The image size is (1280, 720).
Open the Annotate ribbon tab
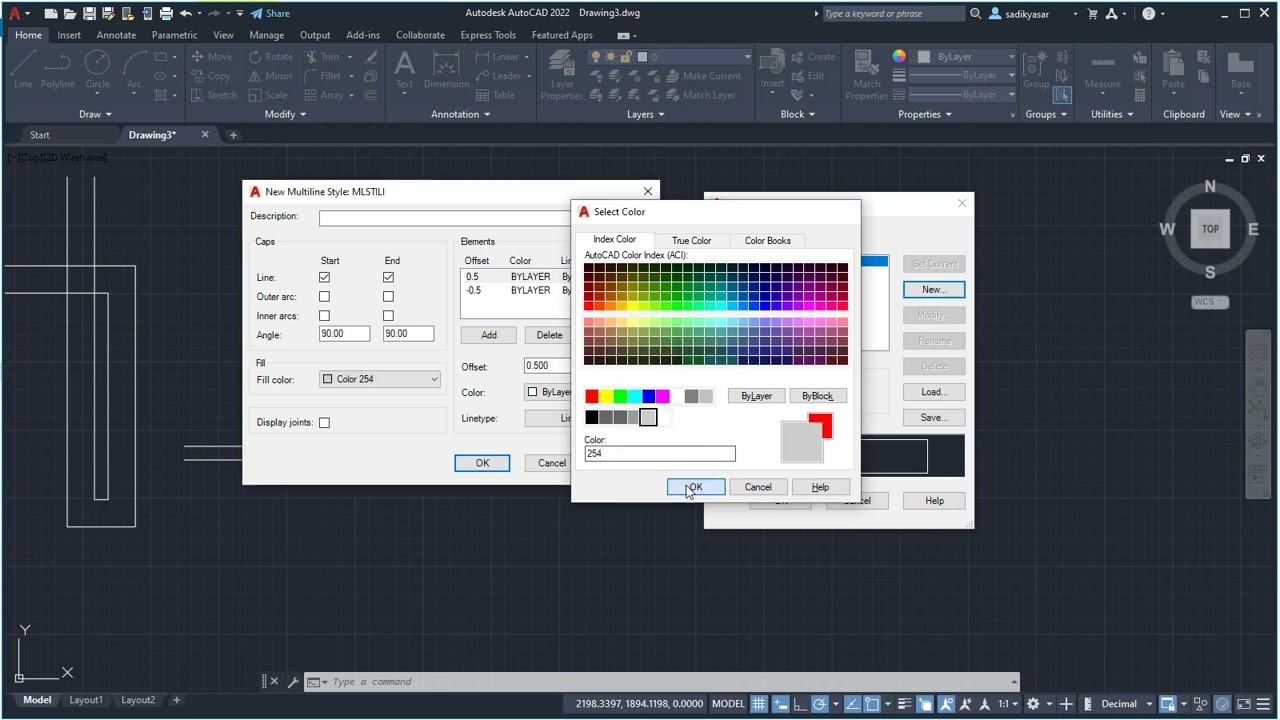(x=116, y=35)
